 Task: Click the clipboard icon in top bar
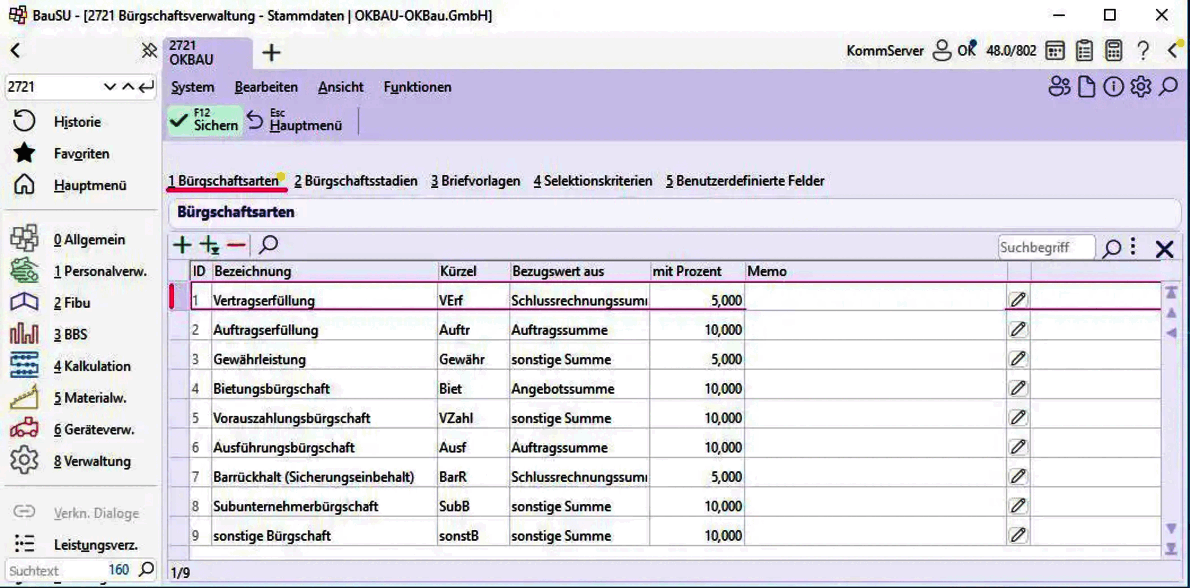point(1085,51)
